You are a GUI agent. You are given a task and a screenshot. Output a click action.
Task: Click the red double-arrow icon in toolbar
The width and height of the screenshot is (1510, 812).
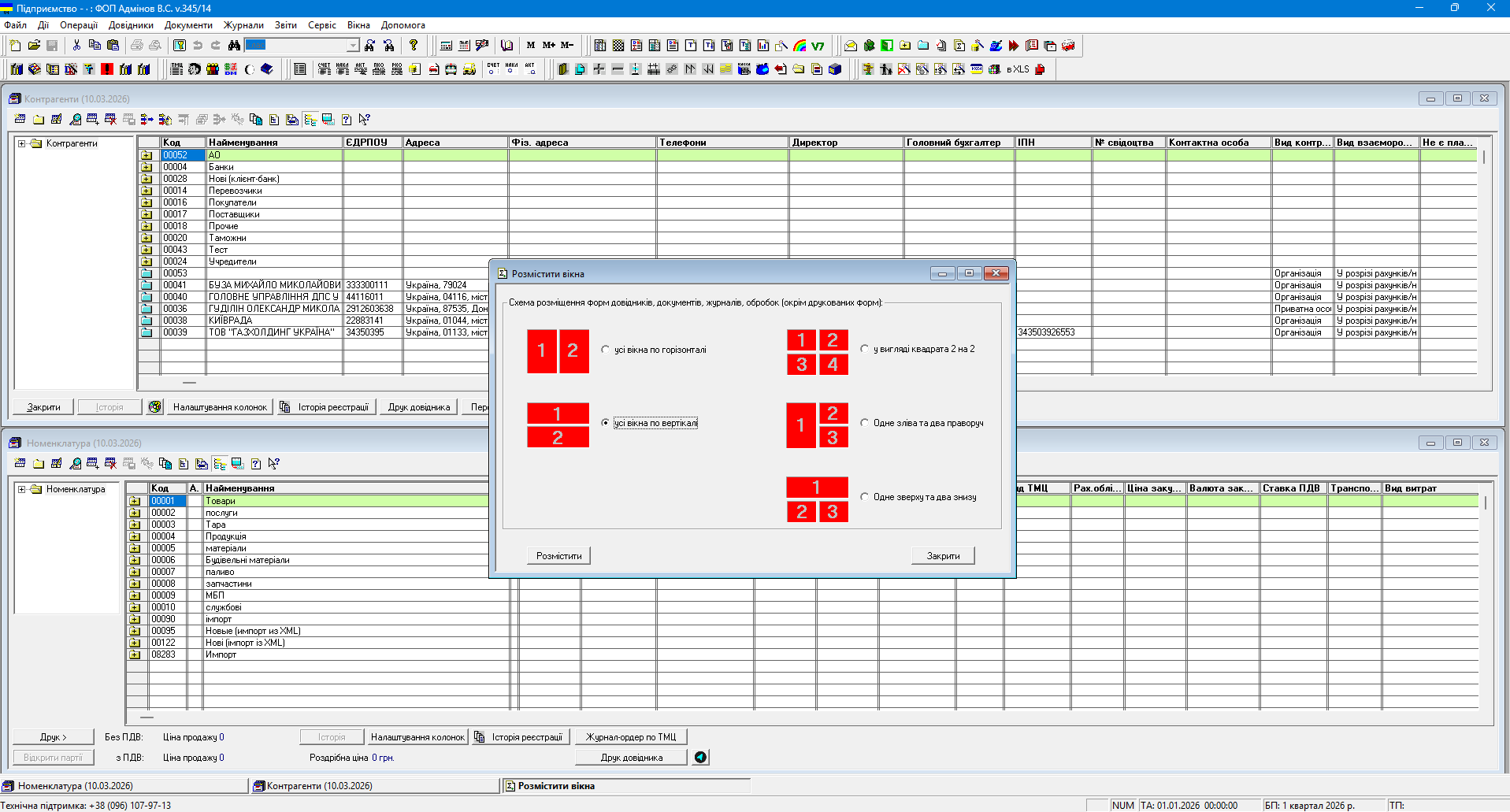click(x=1014, y=46)
